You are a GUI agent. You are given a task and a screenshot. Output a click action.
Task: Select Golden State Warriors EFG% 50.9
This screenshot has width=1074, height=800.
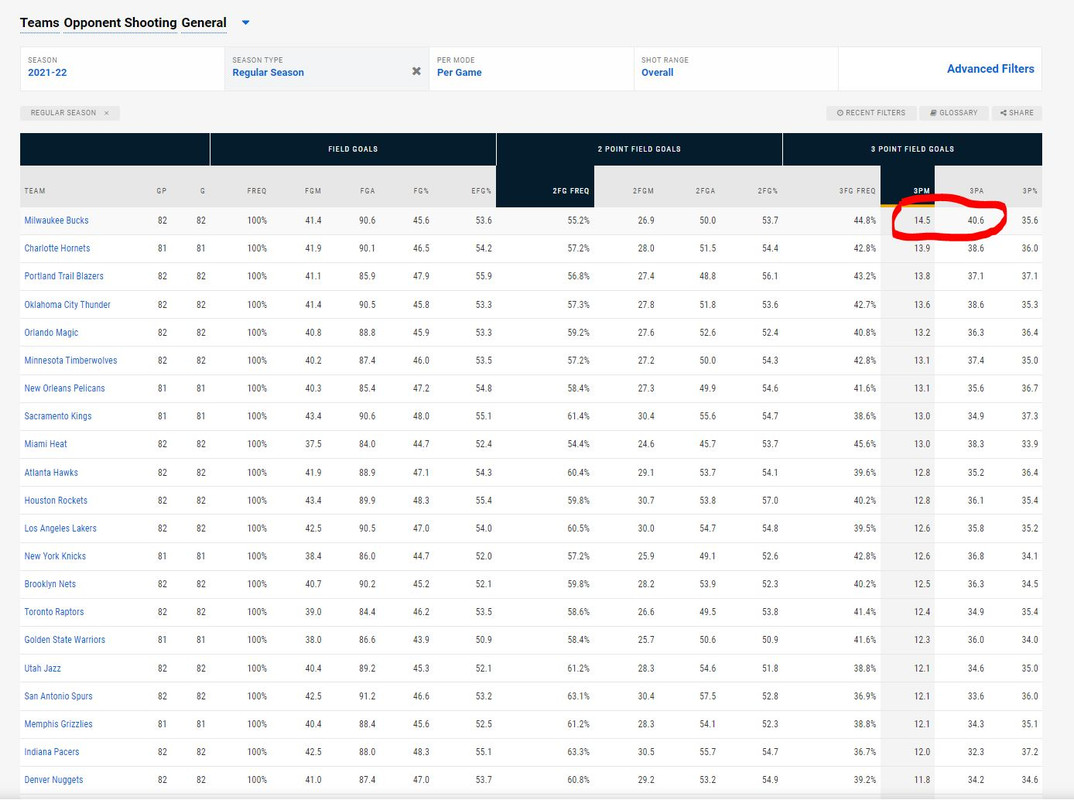point(484,640)
